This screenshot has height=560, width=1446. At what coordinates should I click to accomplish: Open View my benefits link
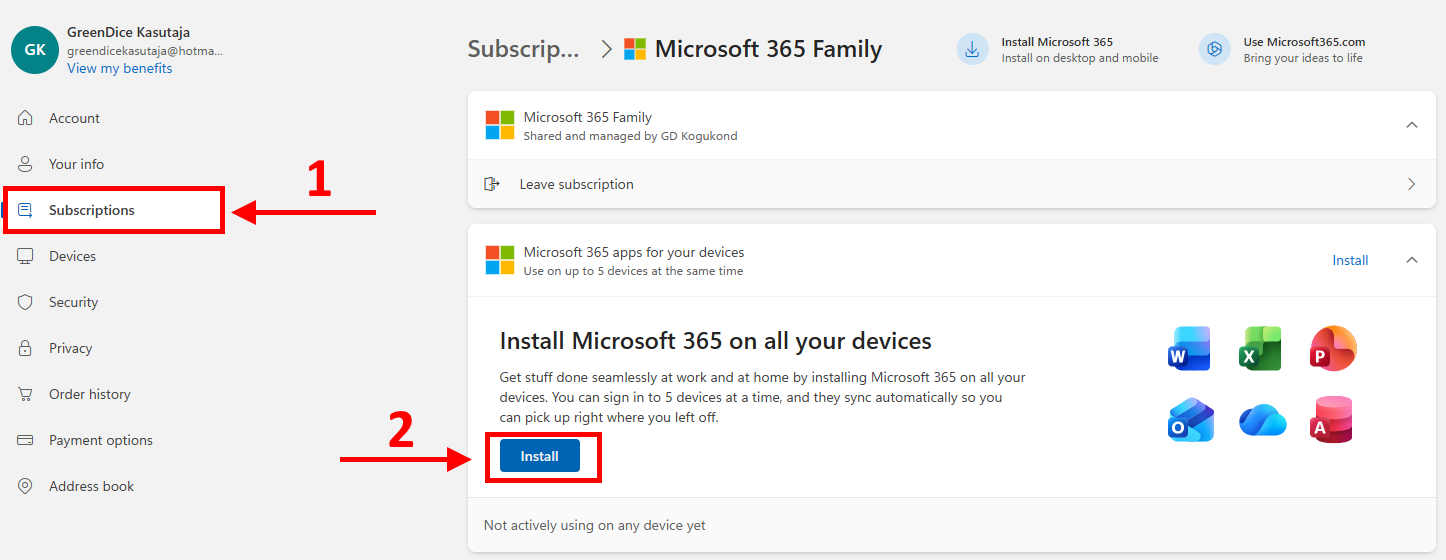click(120, 68)
